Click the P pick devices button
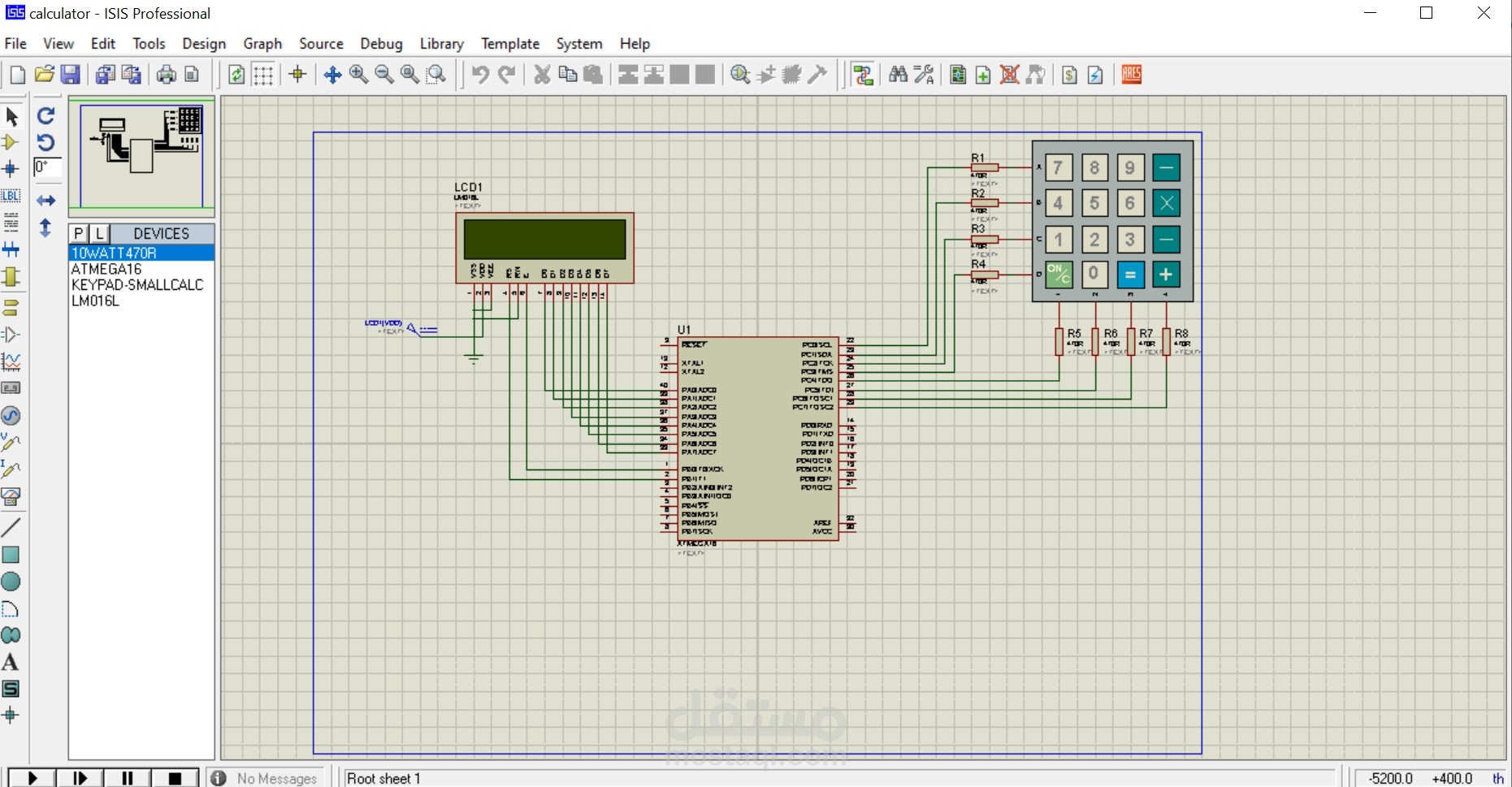 tap(78, 234)
